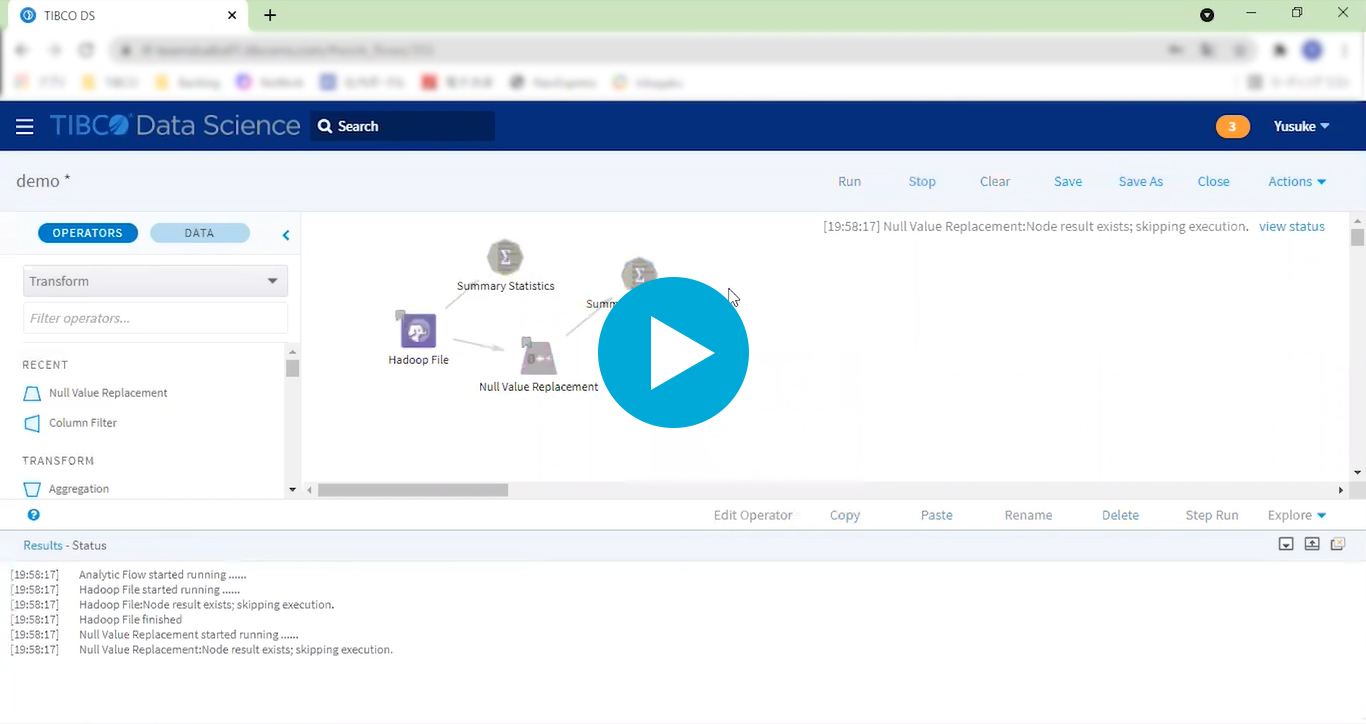Click the Aggregation operator icon
The width and height of the screenshot is (1366, 724).
32,489
